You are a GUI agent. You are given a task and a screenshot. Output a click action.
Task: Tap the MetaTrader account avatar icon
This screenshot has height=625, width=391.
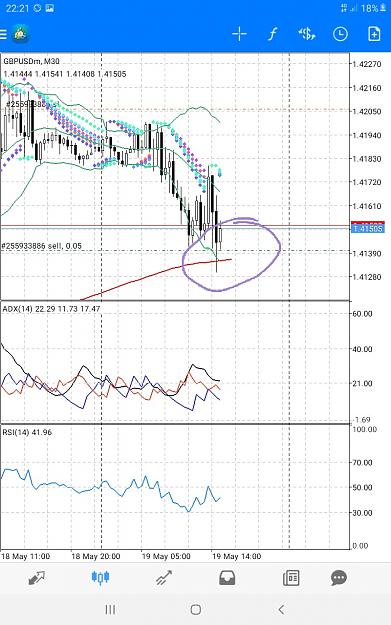click(x=20, y=34)
